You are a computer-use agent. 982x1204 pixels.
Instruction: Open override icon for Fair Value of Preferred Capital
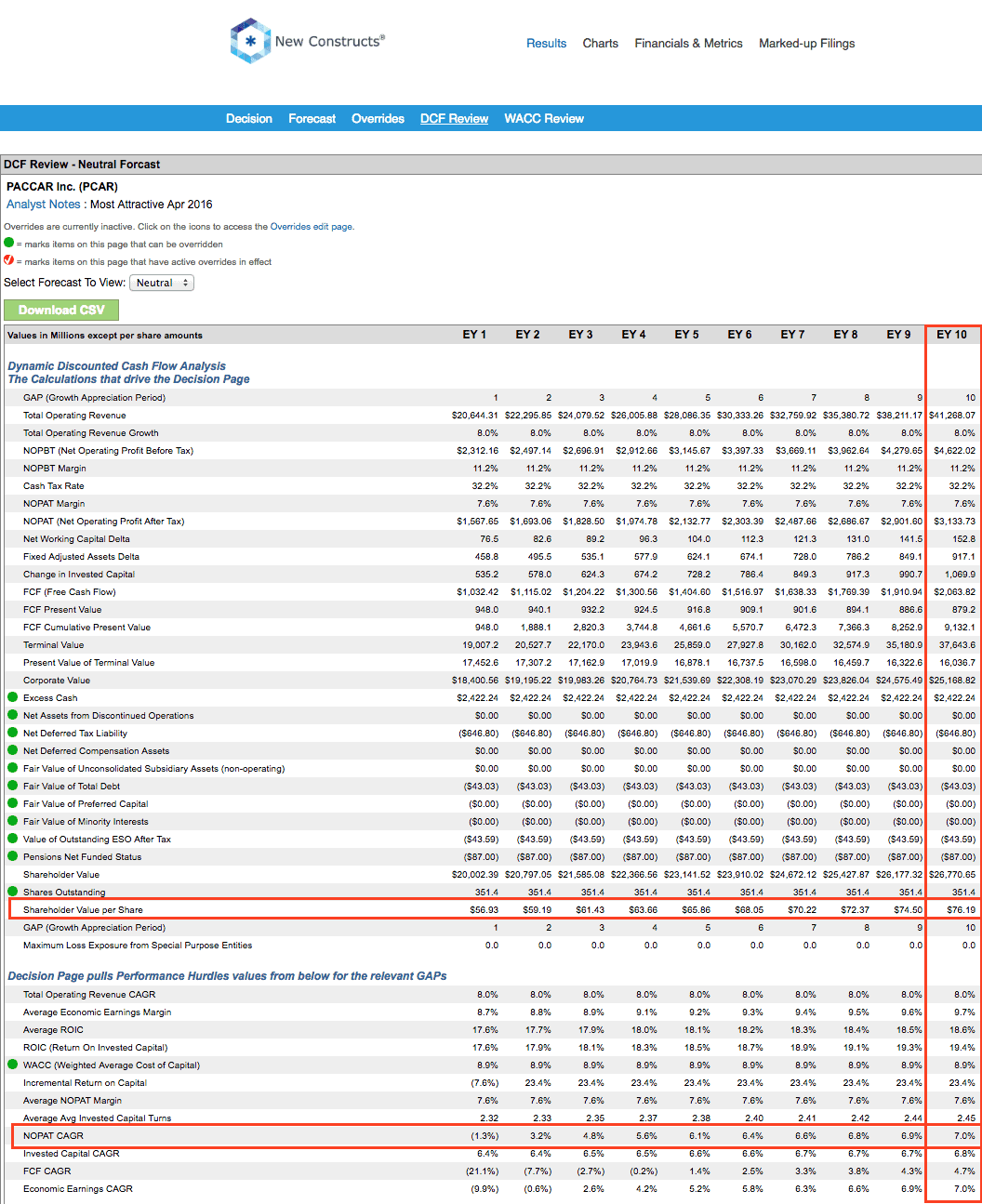pyautogui.click(x=13, y=803)
